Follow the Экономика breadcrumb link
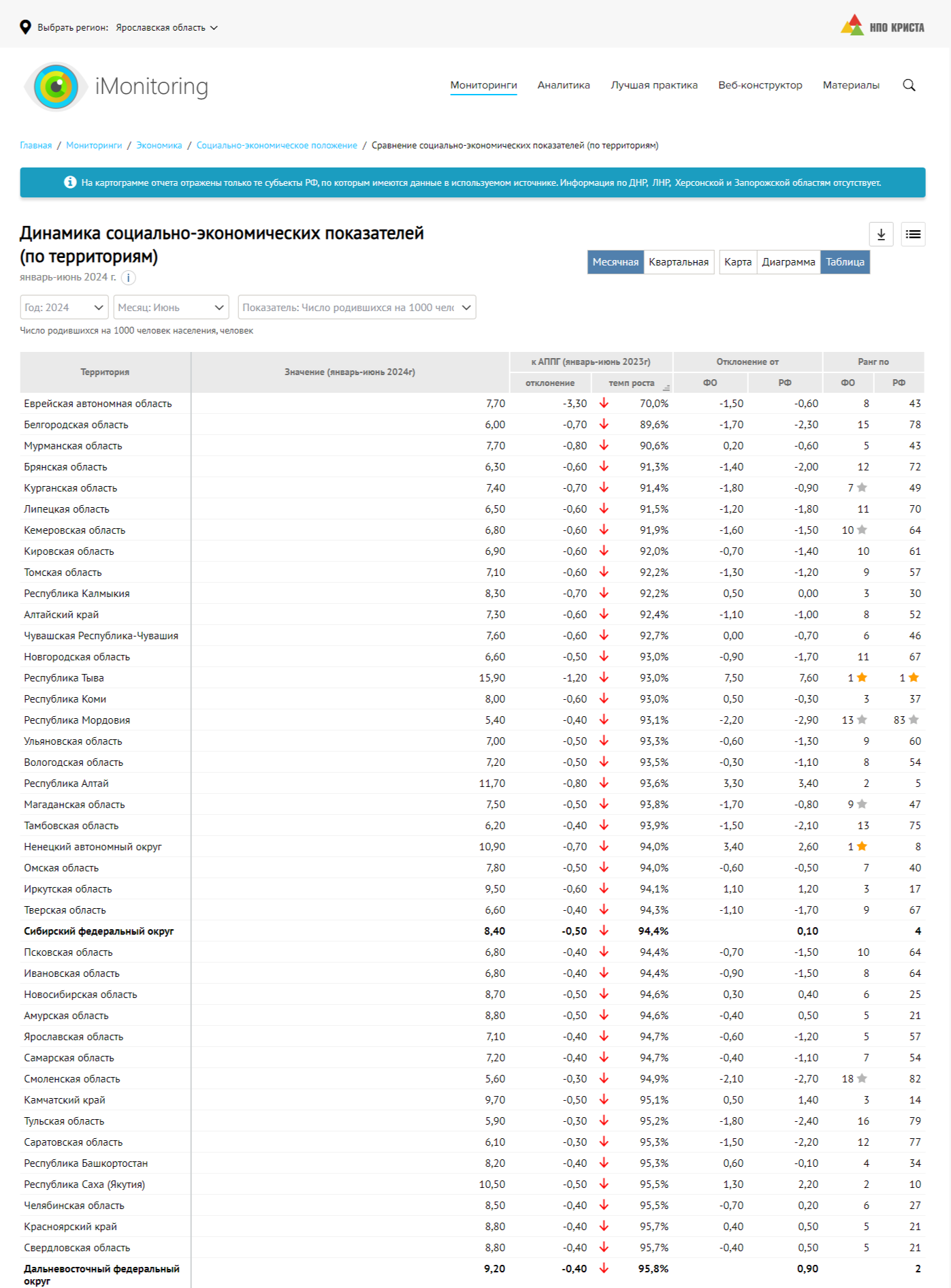The image size is (951, 1288). click(x=159, y=146)
